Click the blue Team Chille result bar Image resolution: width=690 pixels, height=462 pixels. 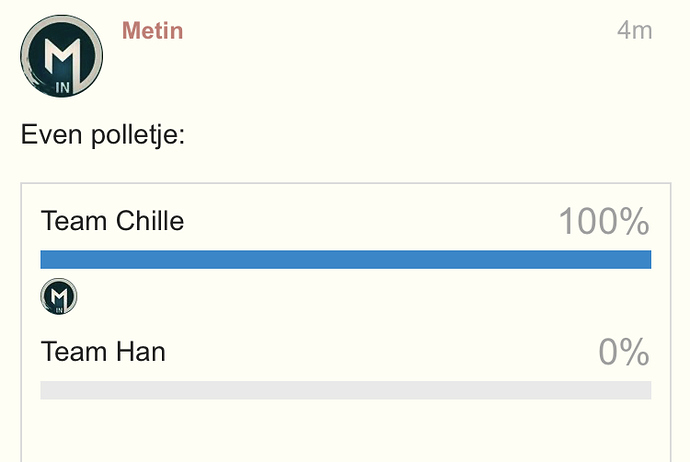point(345,260)
